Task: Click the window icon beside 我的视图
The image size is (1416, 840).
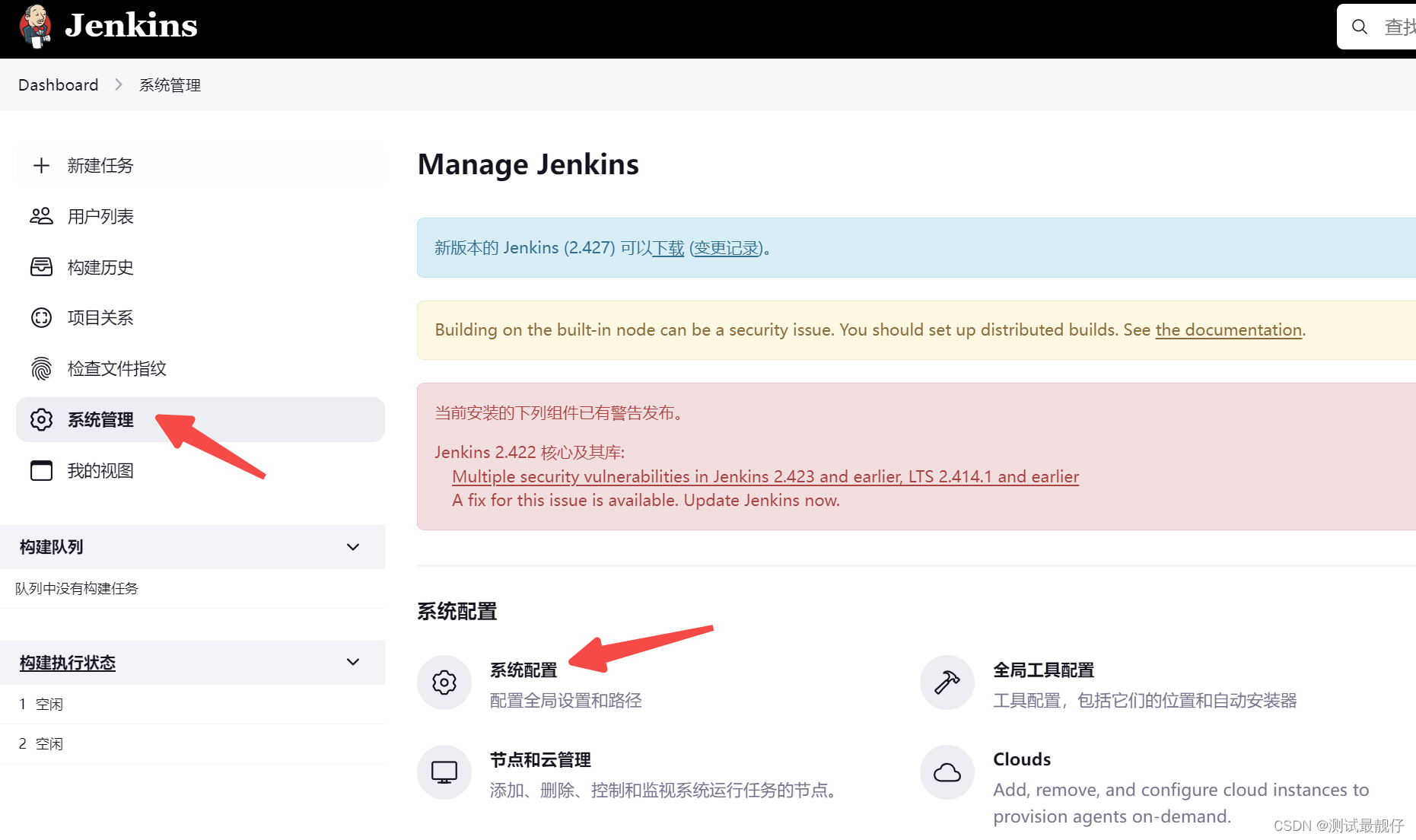Action: click(x=41, y=470)
